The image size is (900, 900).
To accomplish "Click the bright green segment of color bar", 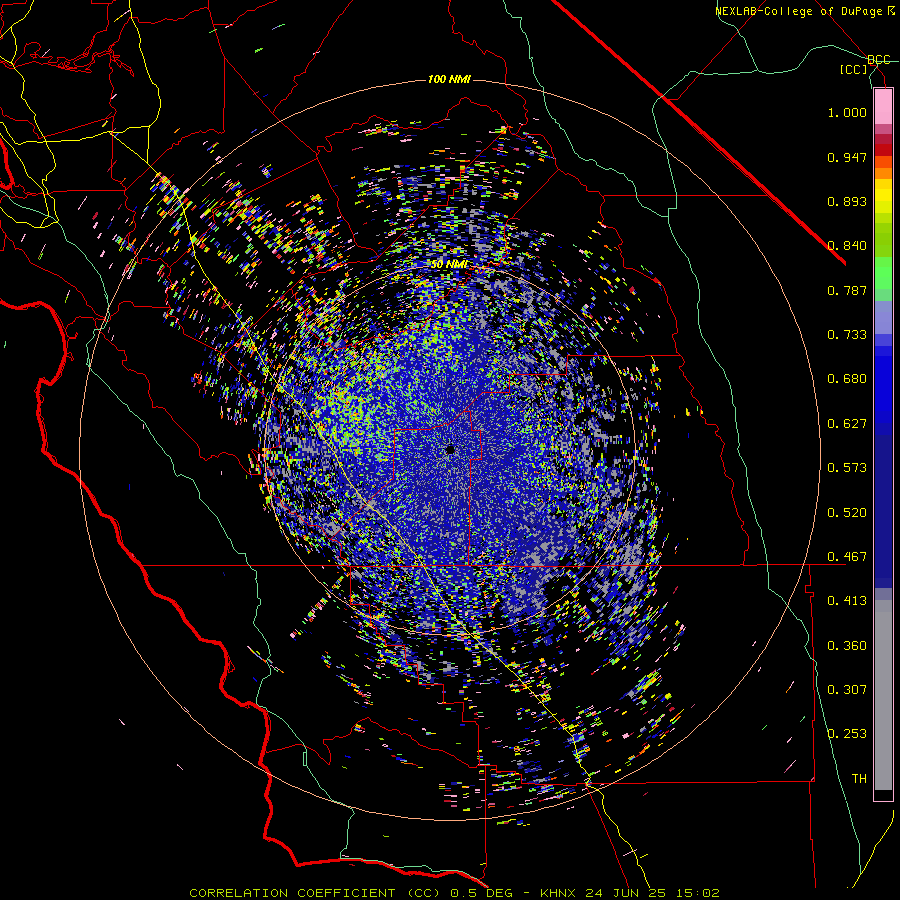I will (x=883, y=273).
